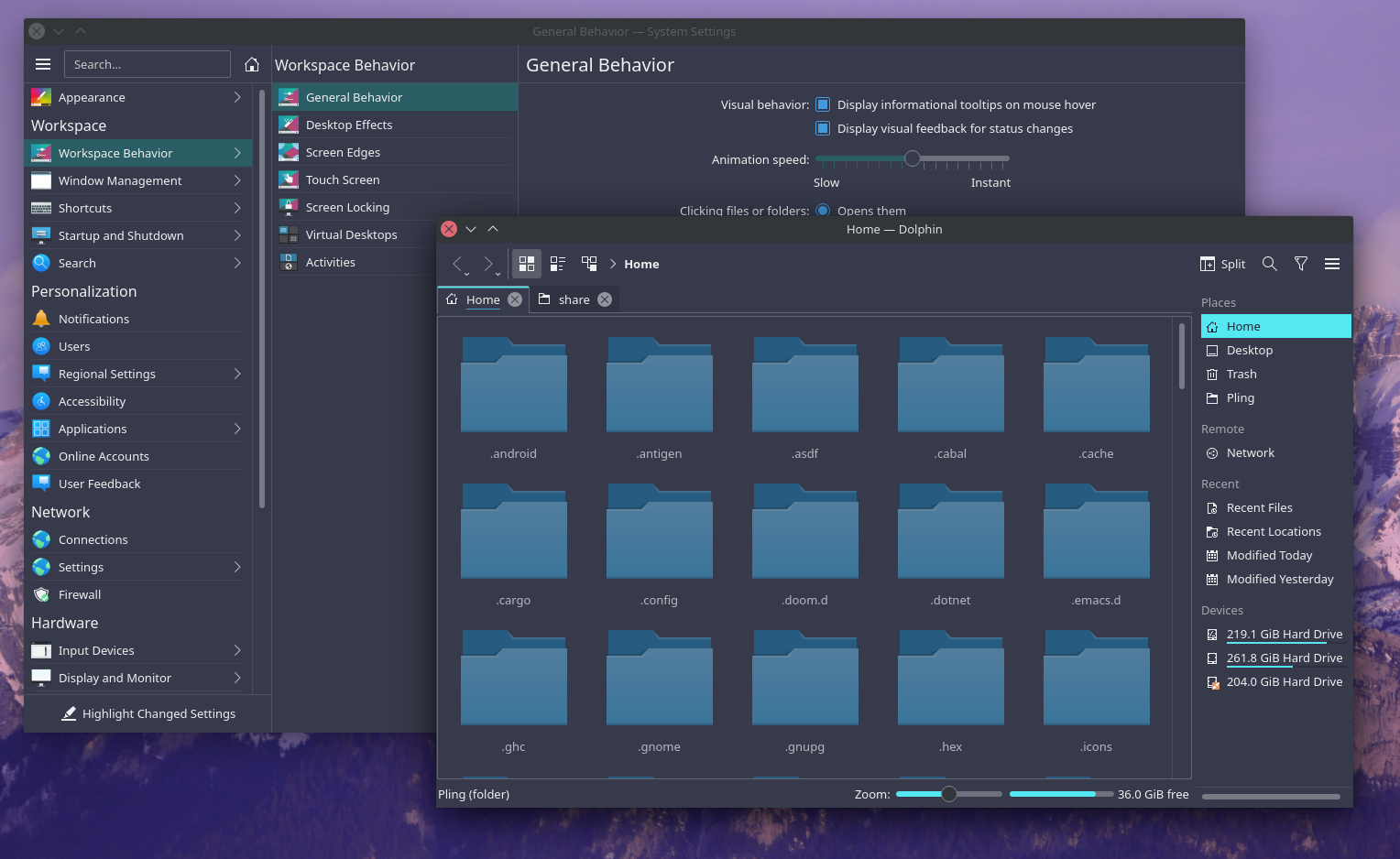Open Dolphin search magnifier

(1269, 264)
